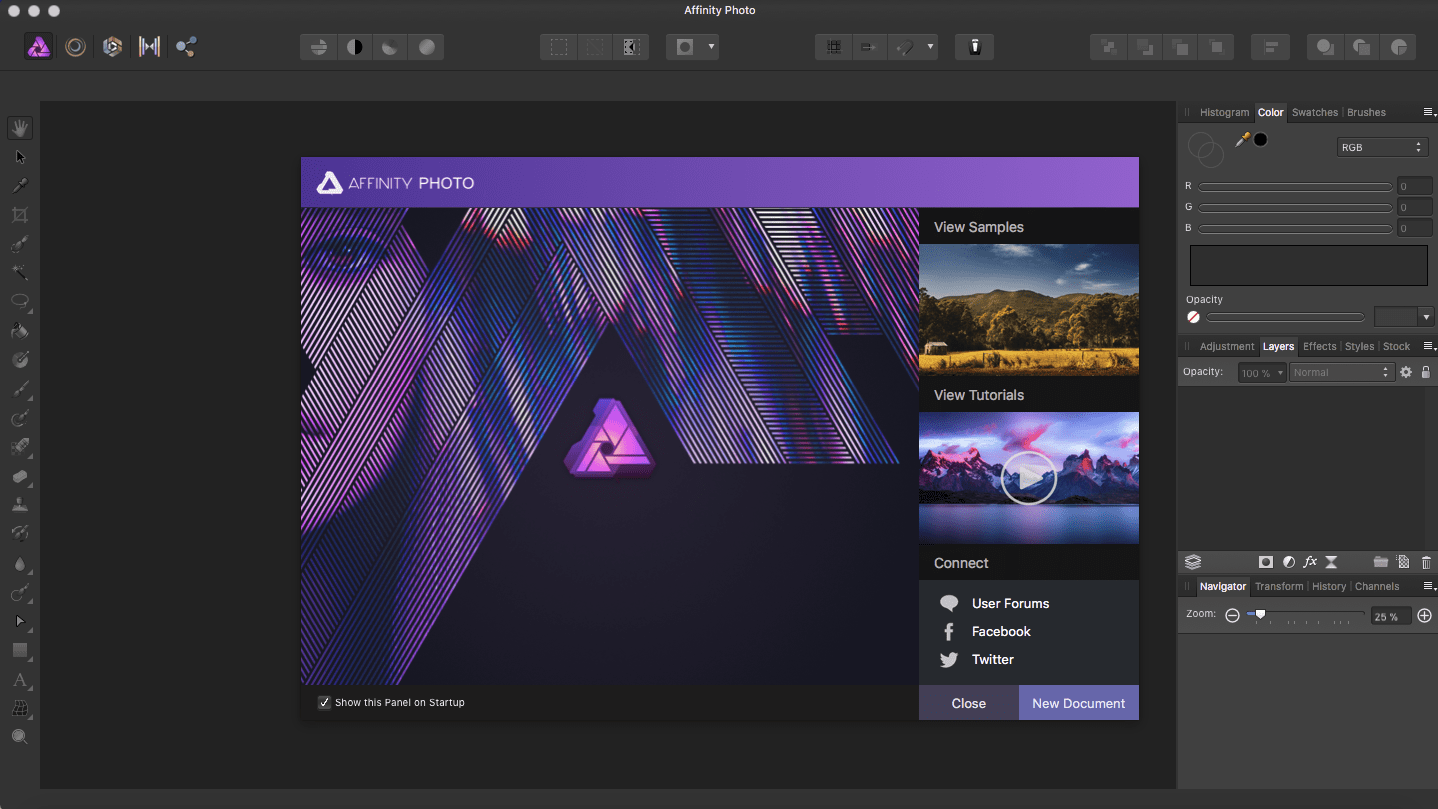Uncheck Show this Panel on Startup
This screenshot has height=809, width=1438.
pyautogui.click(x=324, y=702)
